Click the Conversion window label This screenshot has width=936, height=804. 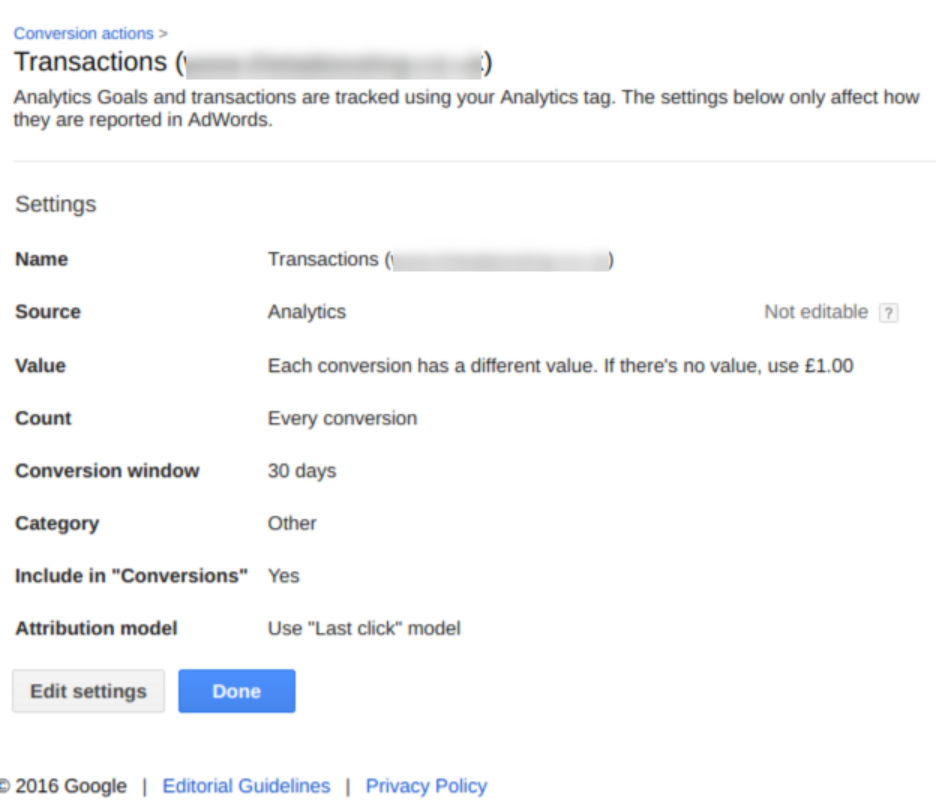point(107,471)
